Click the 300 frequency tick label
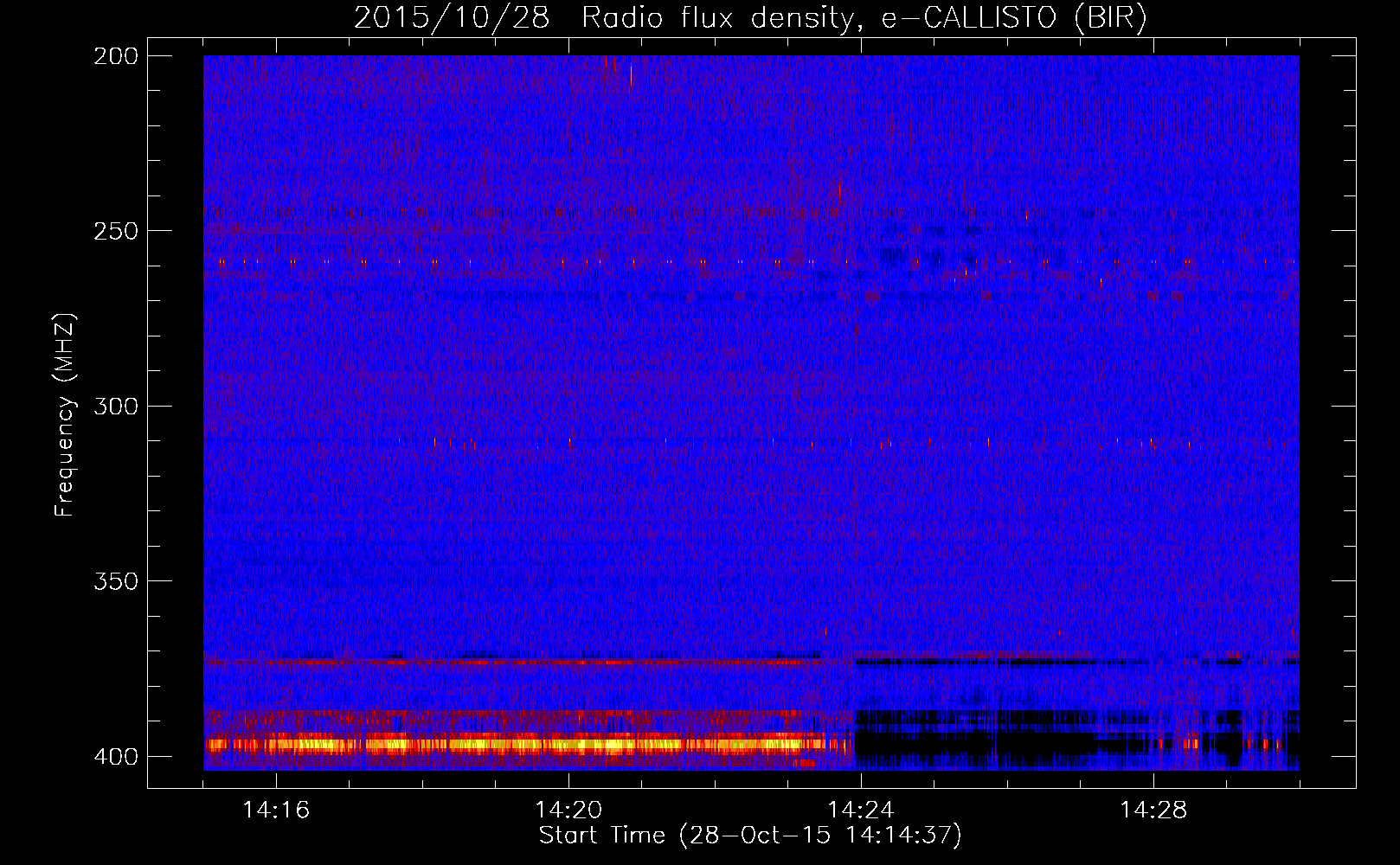Image resolution: width=1400 pixels, height=865 pixels. tap(115, 406)
